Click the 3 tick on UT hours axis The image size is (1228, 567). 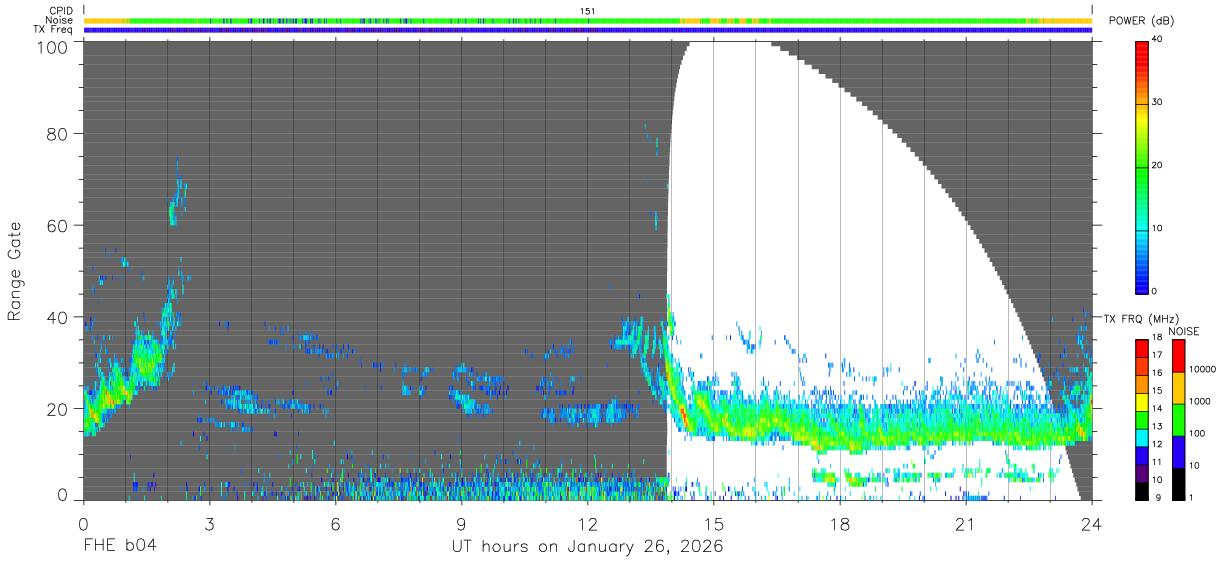(x=210, y=523)
